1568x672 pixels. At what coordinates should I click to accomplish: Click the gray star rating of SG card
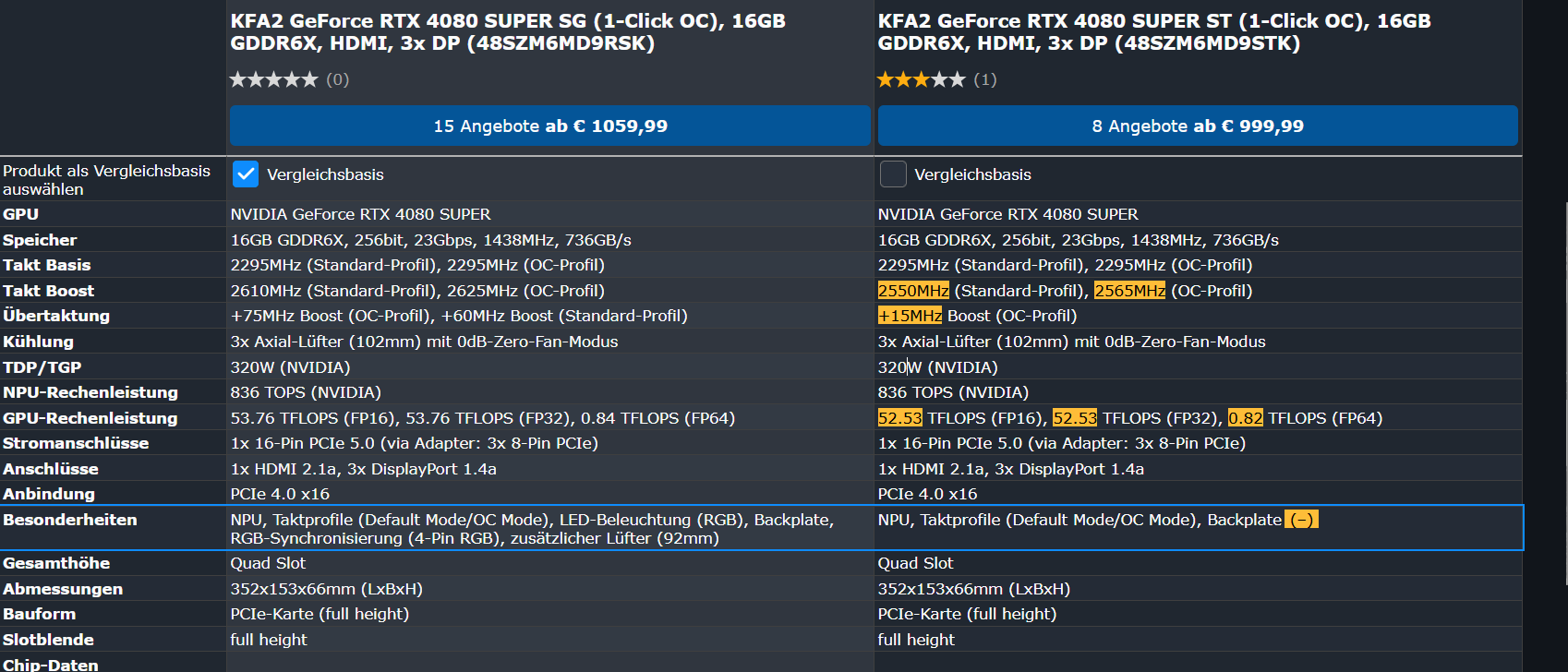(273, 79)
